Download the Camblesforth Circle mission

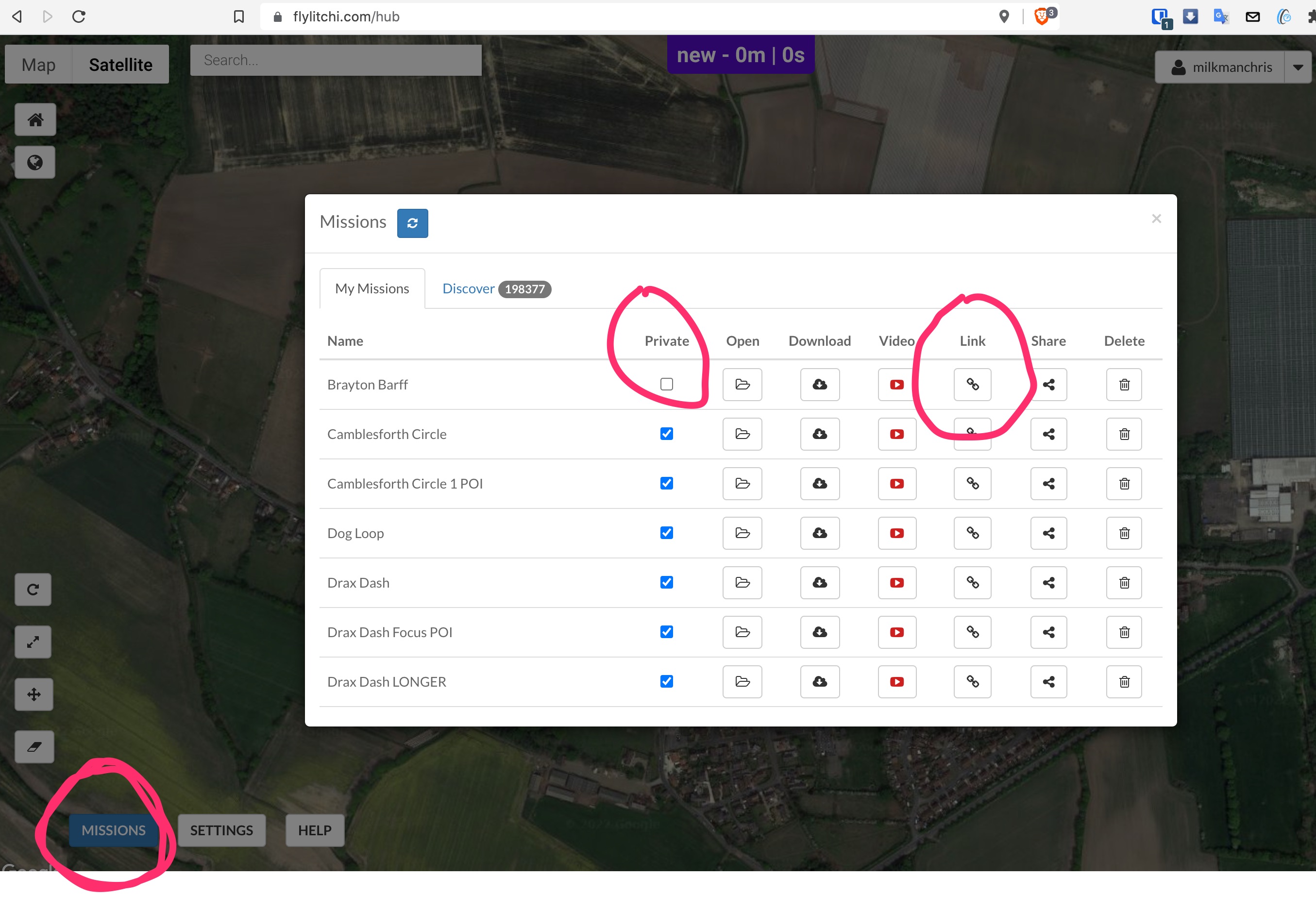[819, 434]
